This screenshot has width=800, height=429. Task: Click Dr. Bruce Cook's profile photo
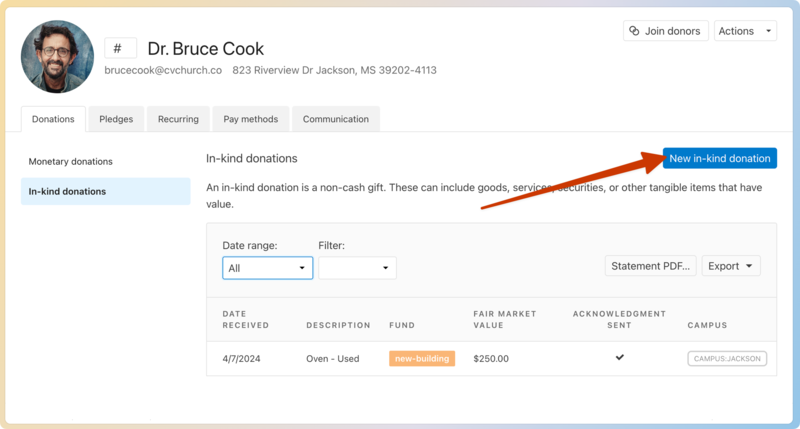tap(57, 57)
